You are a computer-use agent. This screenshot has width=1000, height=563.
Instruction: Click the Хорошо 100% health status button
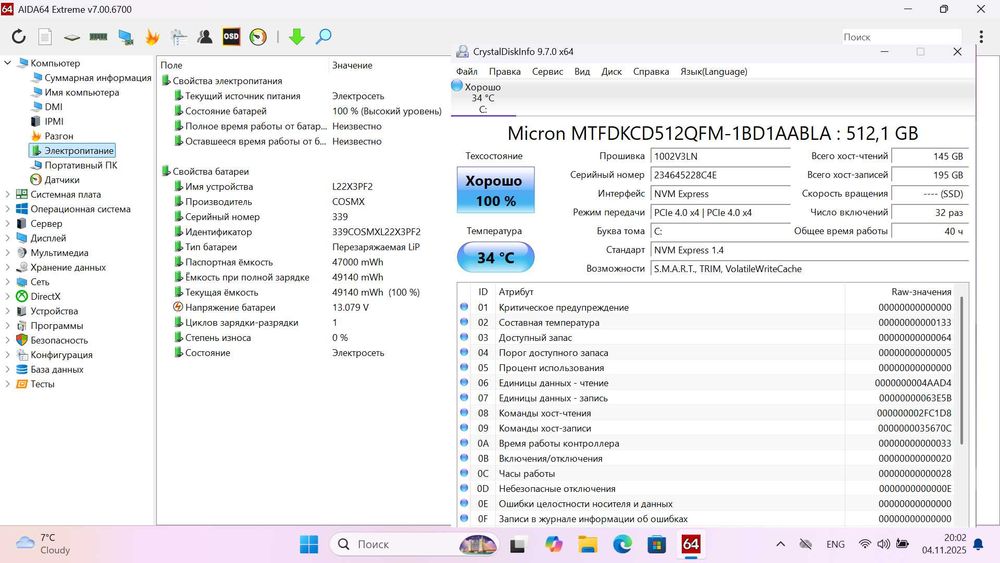pos(494,190)
